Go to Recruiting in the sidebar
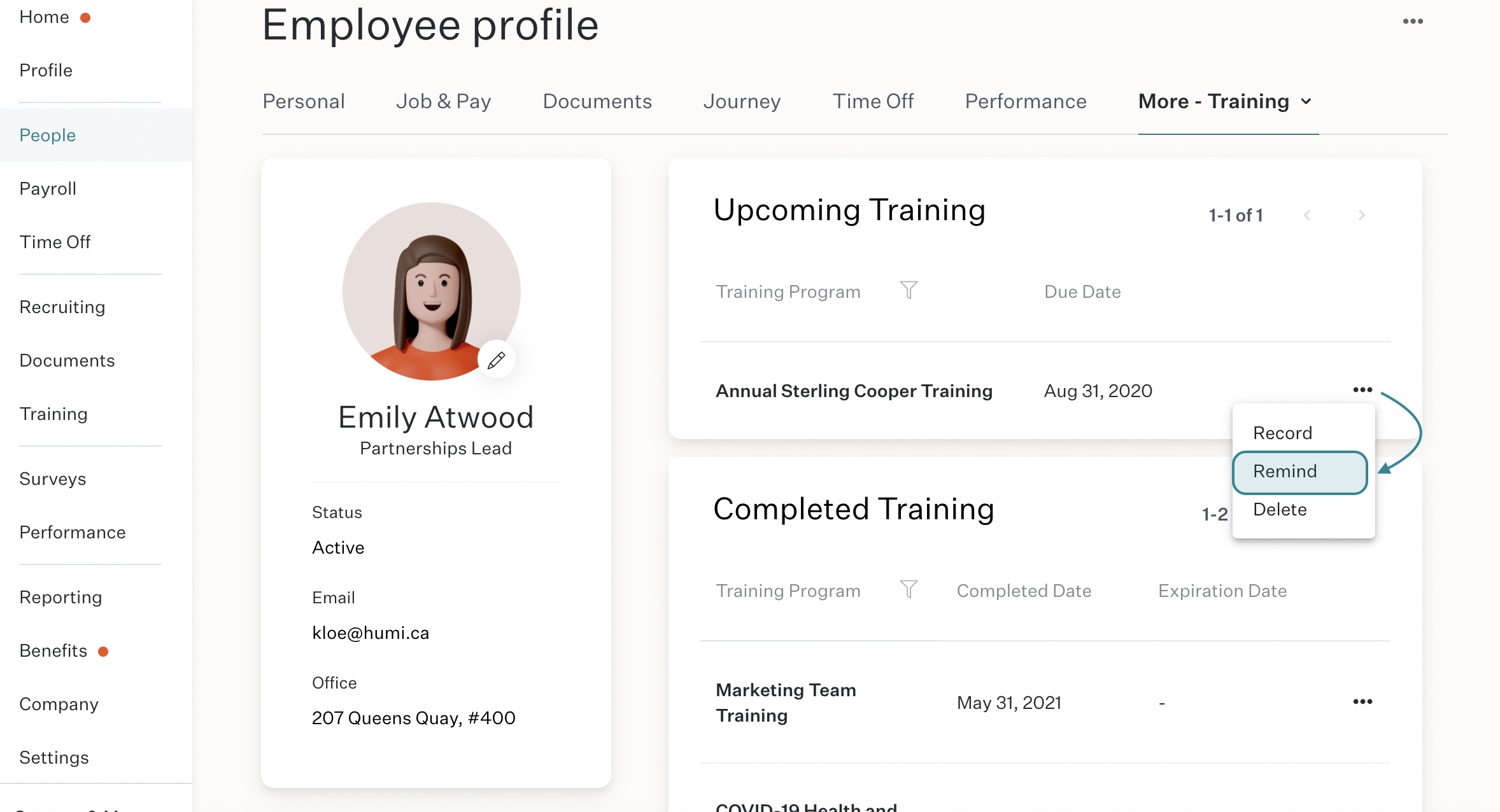Screen dimensions: 1500x812 pos(62,307)
